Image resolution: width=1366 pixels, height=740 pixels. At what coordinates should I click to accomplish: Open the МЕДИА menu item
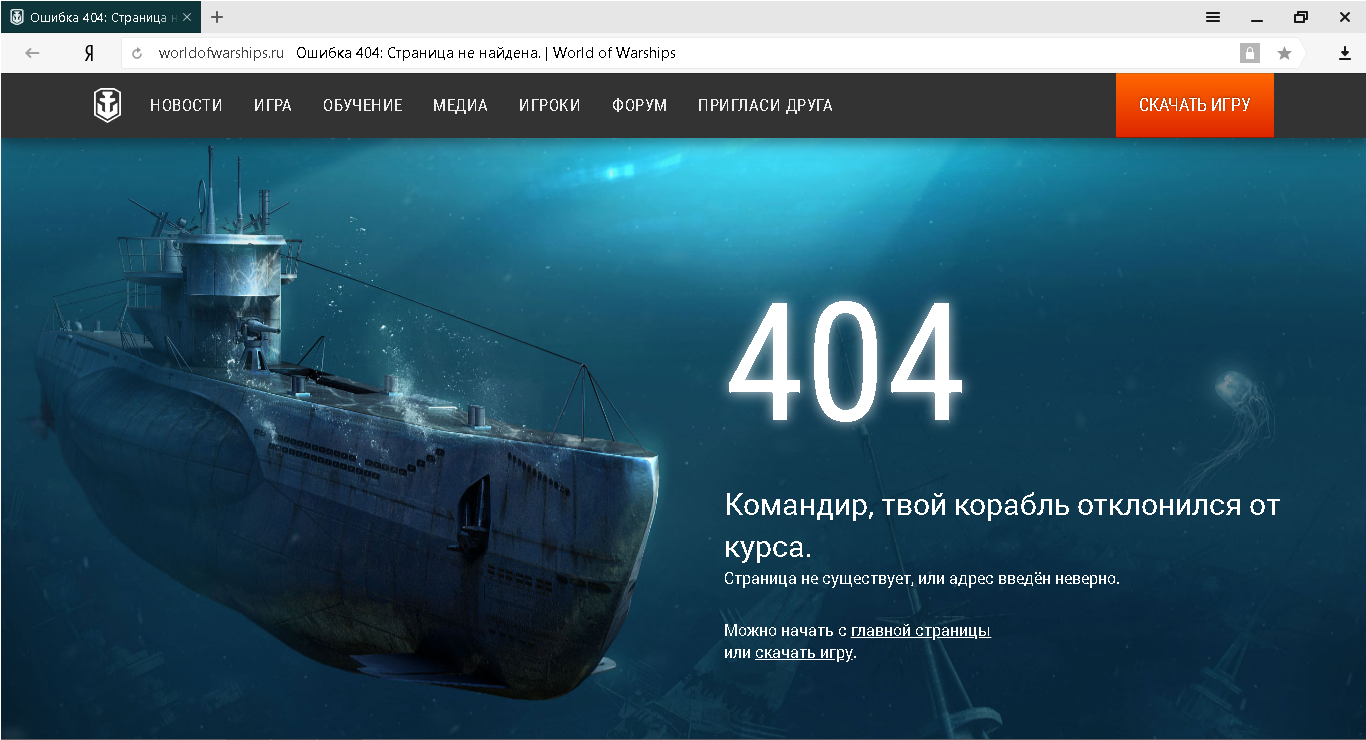click(x=460, y=105)
